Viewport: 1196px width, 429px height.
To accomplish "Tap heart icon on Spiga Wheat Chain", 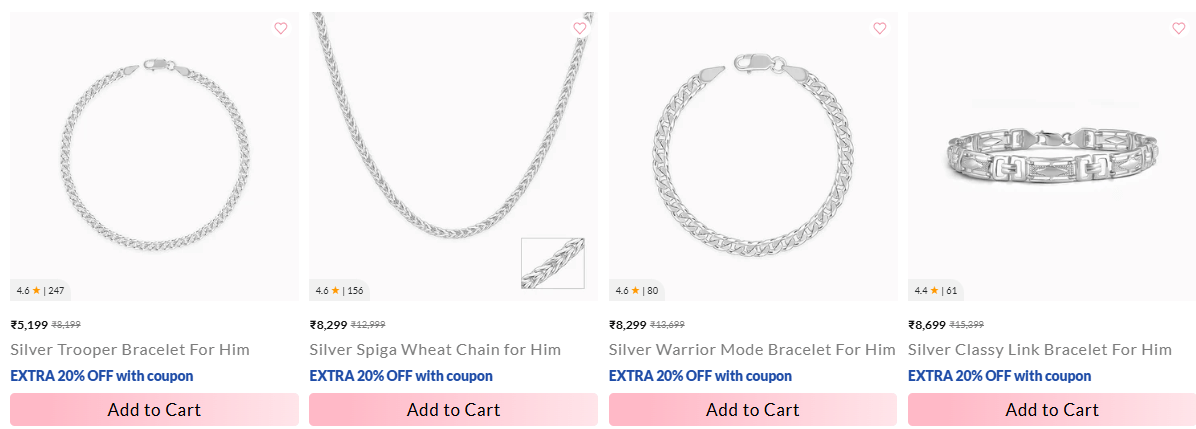I will [x=580, y=29].
